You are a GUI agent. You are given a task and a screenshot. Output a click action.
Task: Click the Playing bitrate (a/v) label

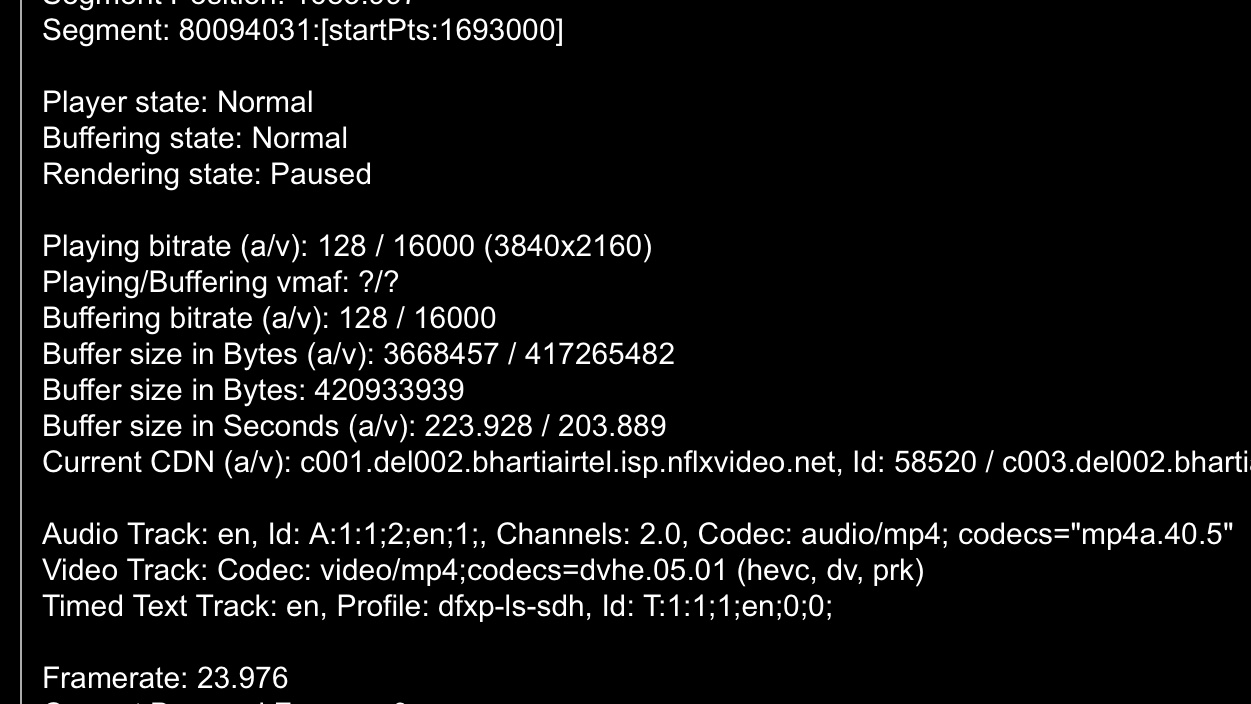coord(174,246)
